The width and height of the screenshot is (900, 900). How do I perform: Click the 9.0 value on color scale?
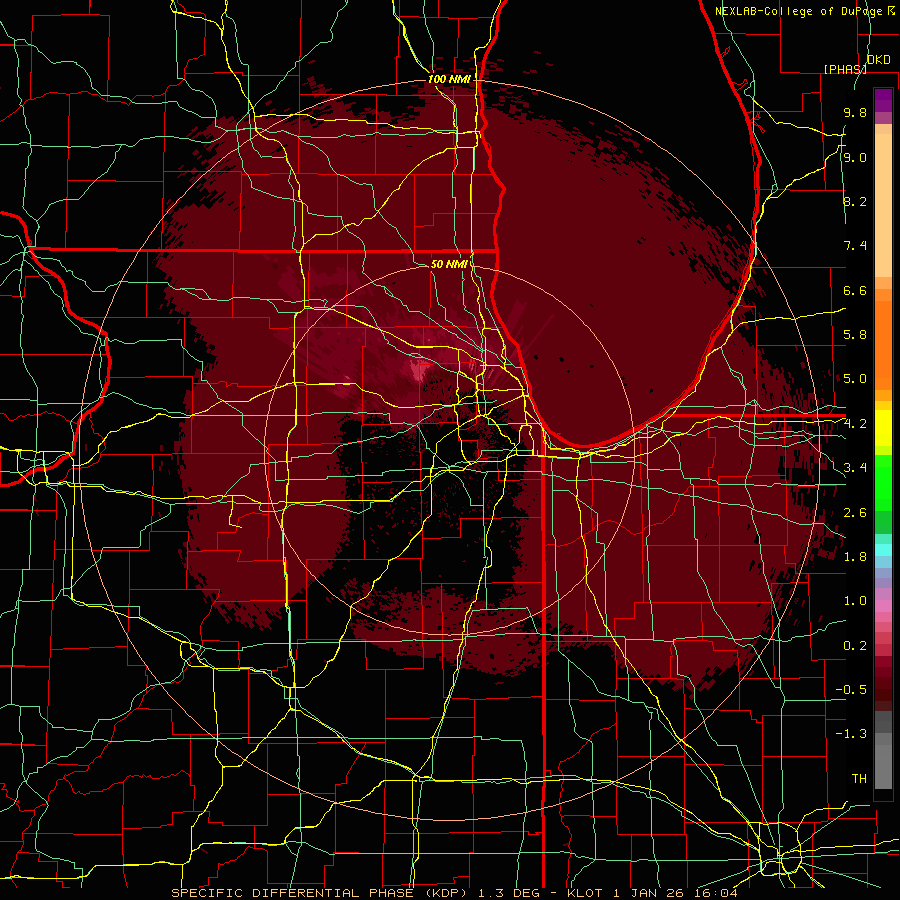tap(855, 158)
